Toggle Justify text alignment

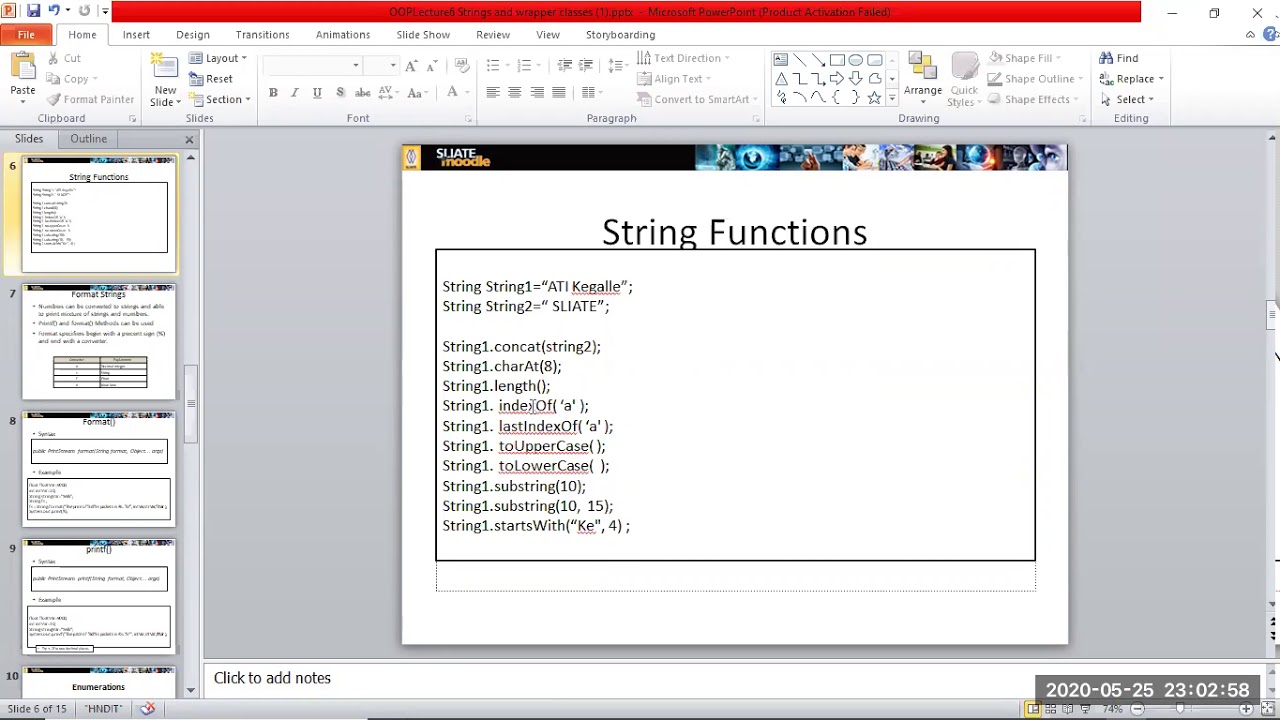[x=559, y=92]
